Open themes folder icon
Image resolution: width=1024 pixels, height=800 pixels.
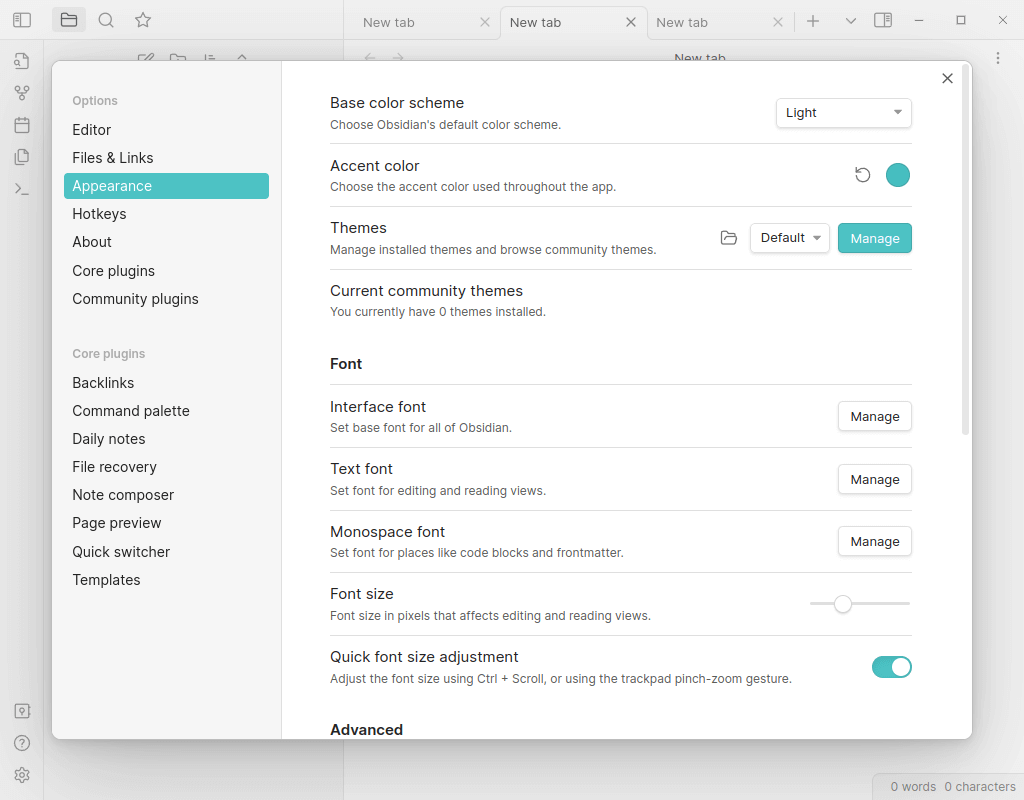pyautogui.click(x=729, y=238)
